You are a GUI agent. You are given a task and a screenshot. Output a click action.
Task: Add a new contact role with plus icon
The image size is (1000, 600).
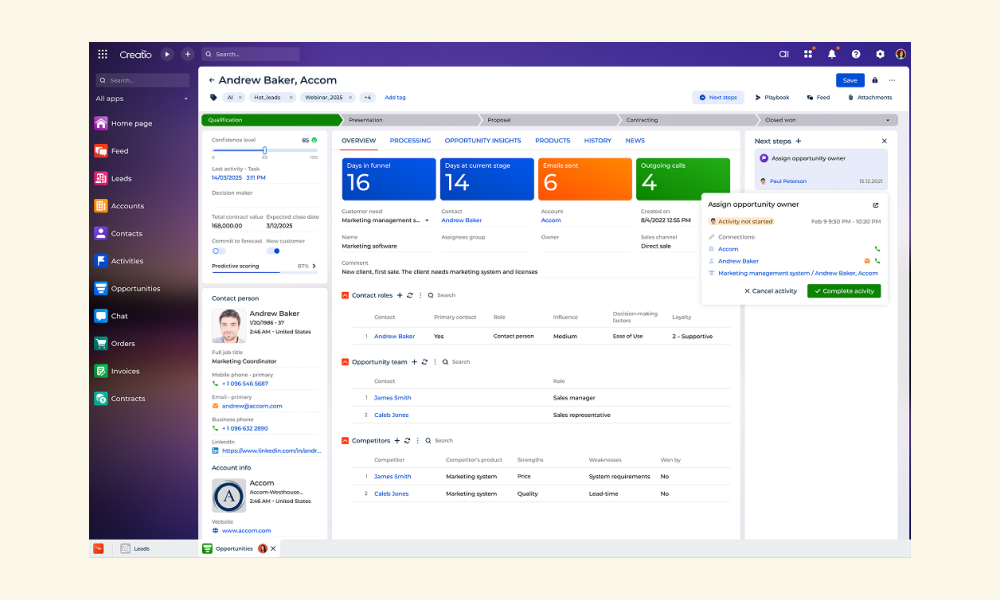[400, 295]
